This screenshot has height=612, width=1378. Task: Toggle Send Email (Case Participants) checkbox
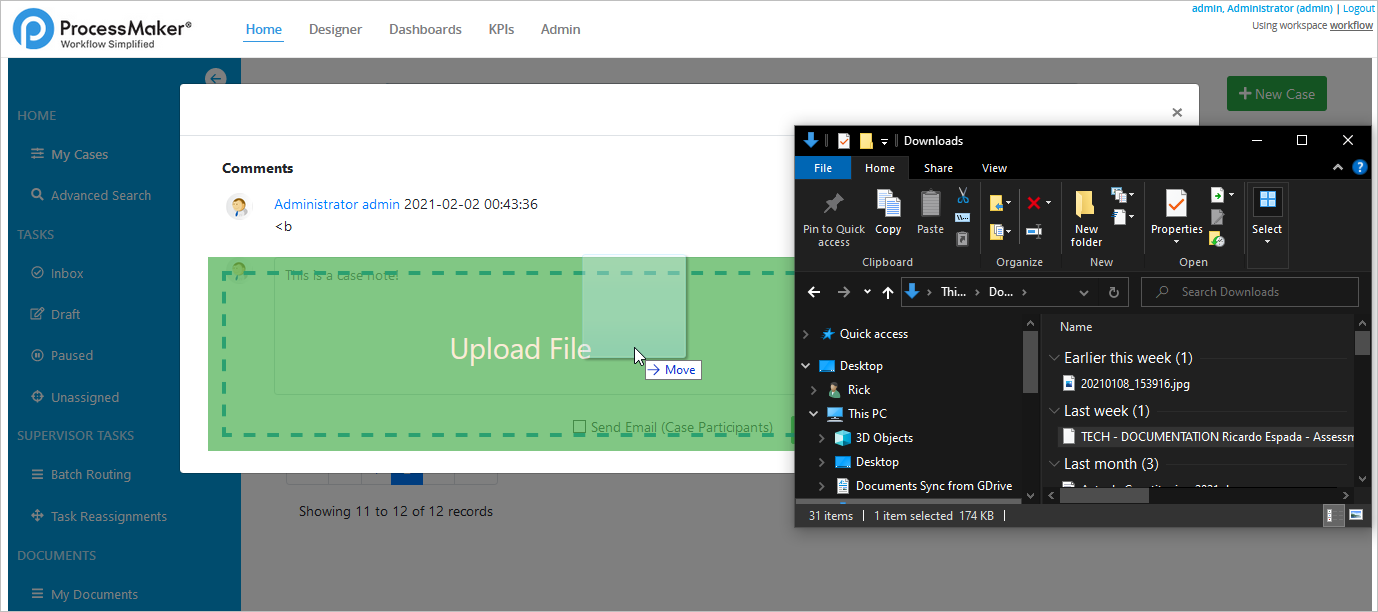click(x=579, y=427)
